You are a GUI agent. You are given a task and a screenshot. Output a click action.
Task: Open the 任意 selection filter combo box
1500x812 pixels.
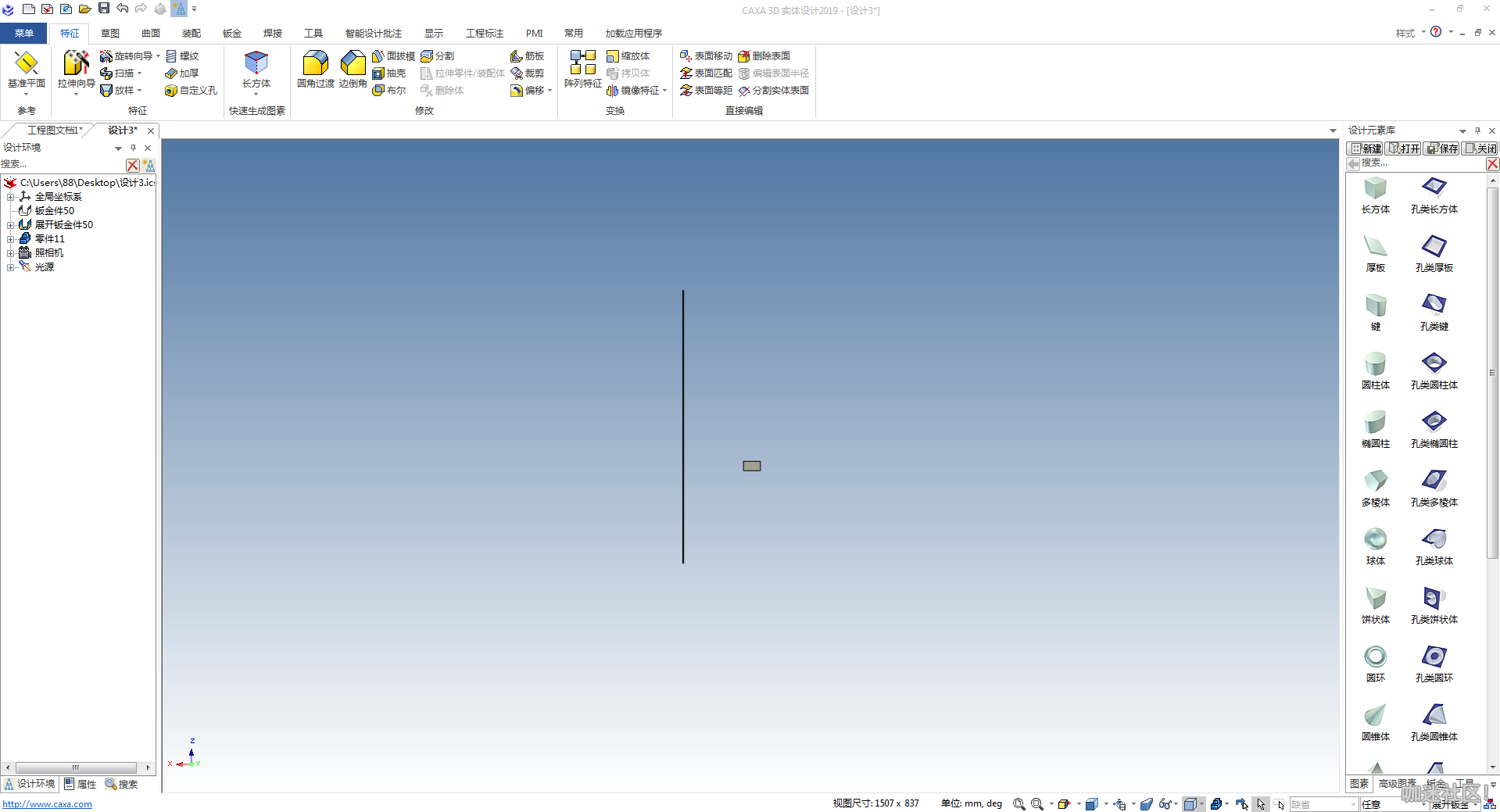tap(1393, 804)
